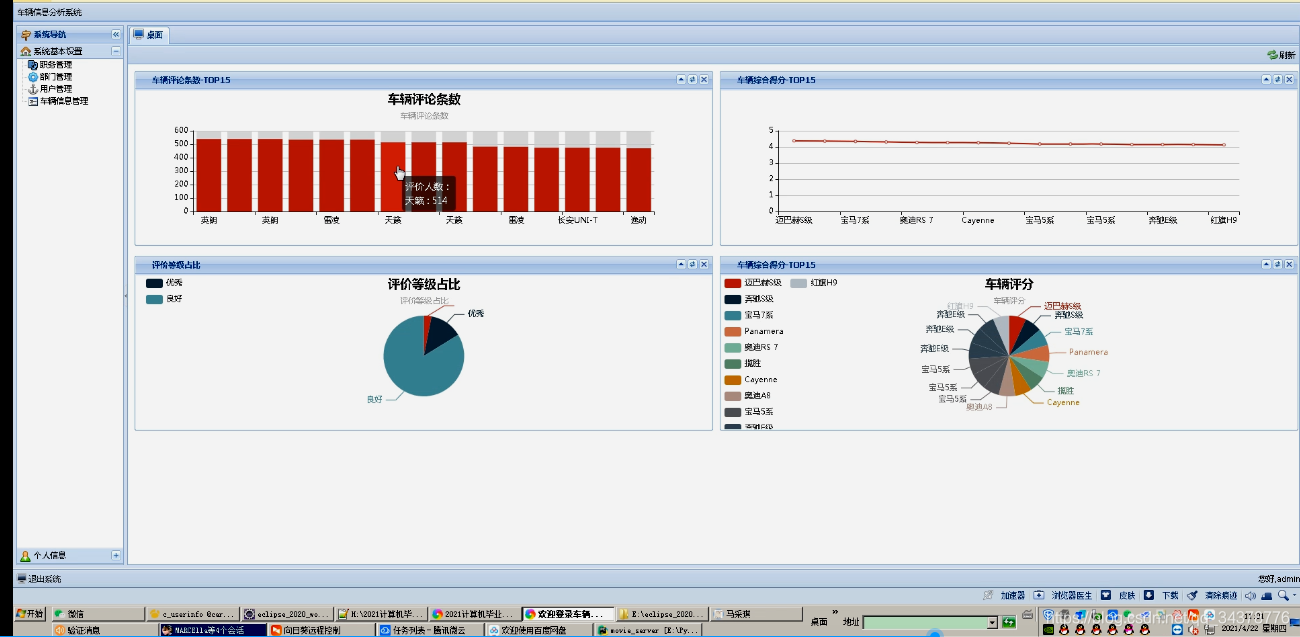Open 部门管理 in the navigation tree
This screenshot has width=1300, height=637.
click(x=56, y=77)
